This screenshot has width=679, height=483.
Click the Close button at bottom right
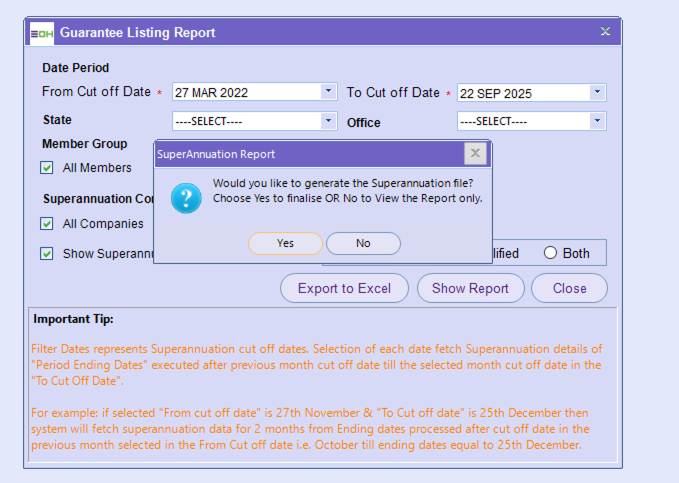569,288
